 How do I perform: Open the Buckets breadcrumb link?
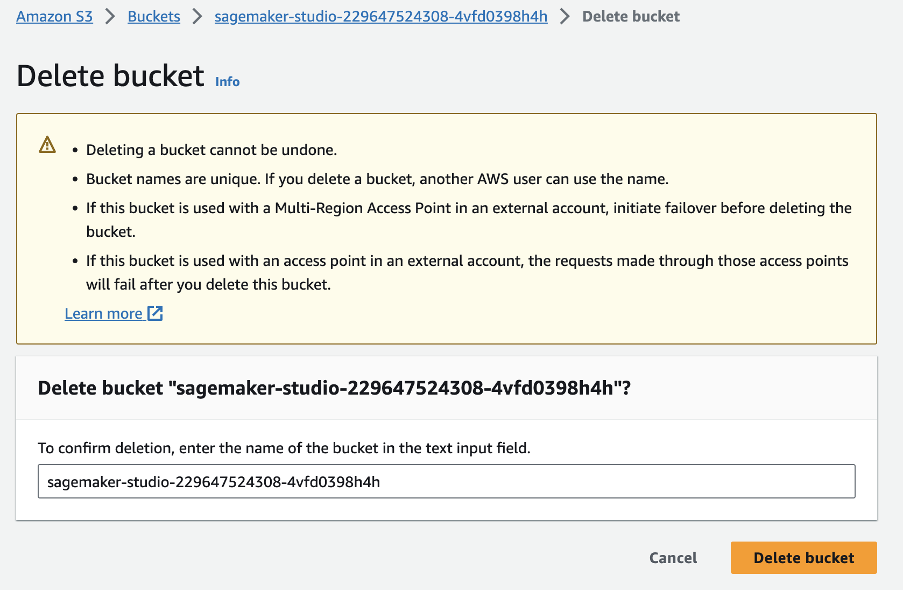click(154, 16)
